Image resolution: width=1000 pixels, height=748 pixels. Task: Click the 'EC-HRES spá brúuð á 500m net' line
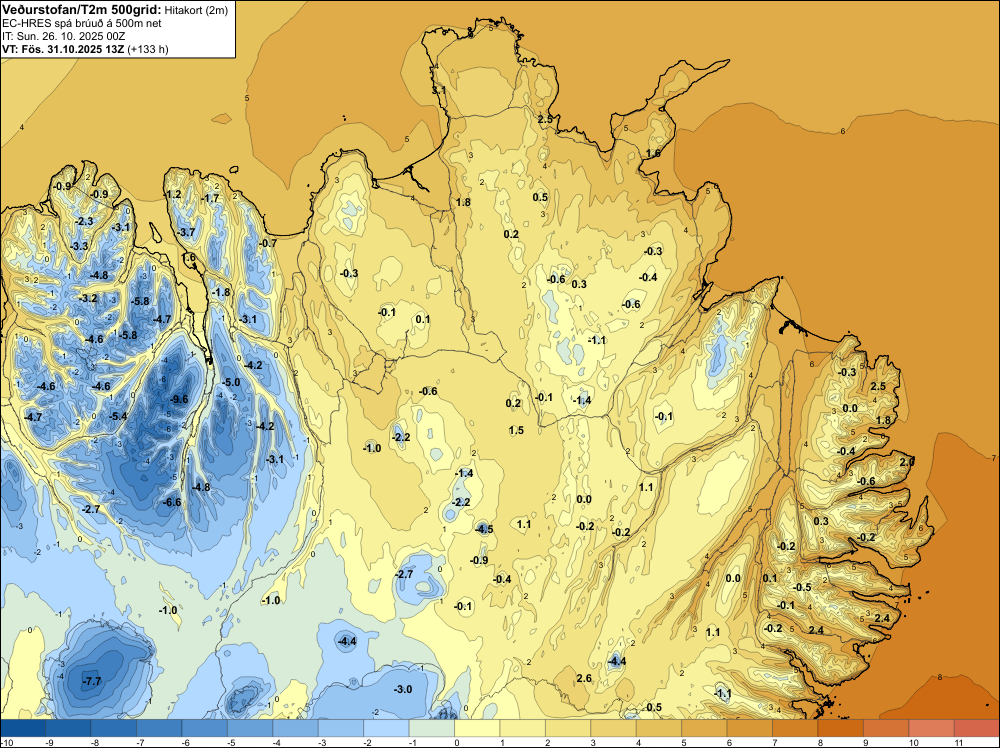click(82, 24)
